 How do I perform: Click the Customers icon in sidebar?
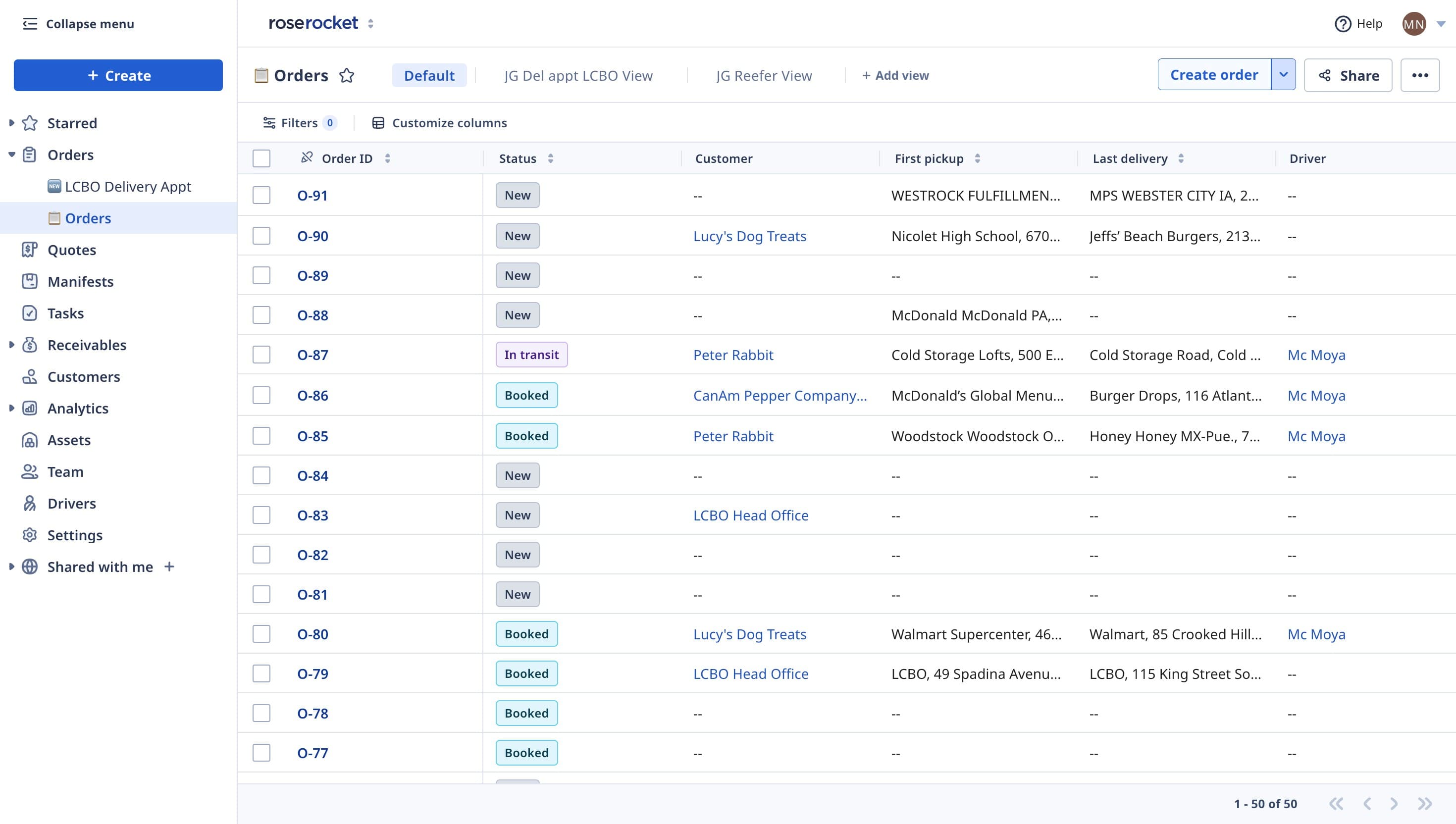point(30,376)
